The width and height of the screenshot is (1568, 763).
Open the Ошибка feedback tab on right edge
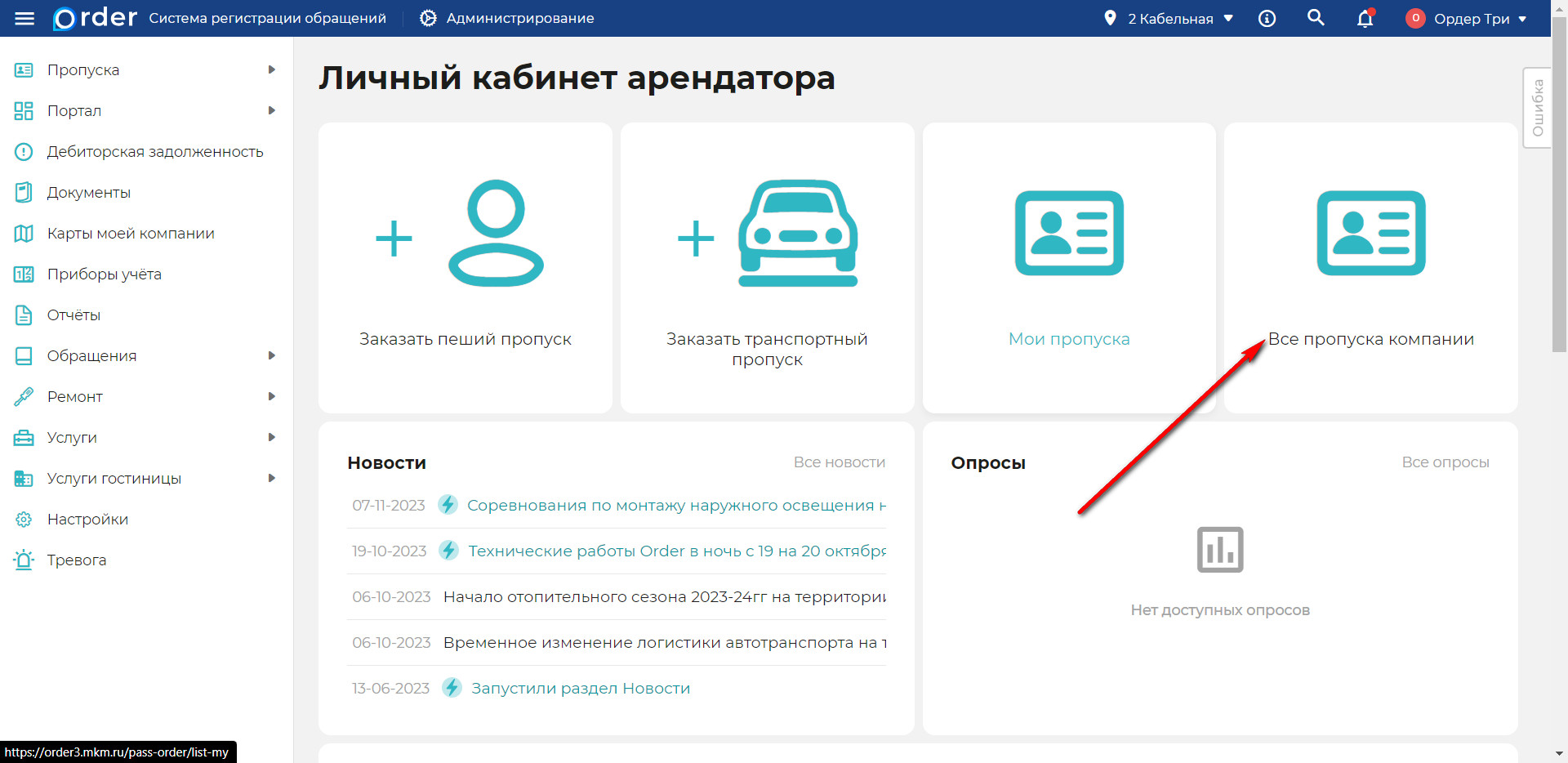click(x=1538, y=106)
